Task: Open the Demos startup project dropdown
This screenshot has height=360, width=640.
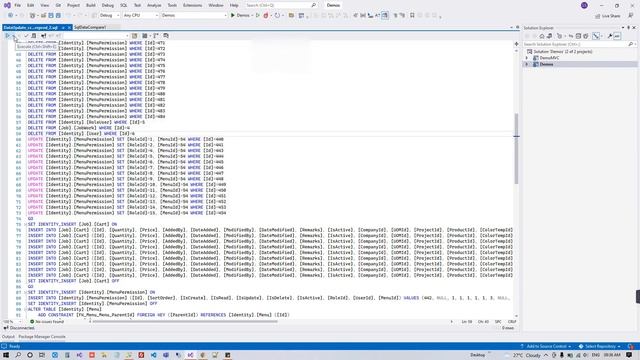Action: (x=194, y=16)
